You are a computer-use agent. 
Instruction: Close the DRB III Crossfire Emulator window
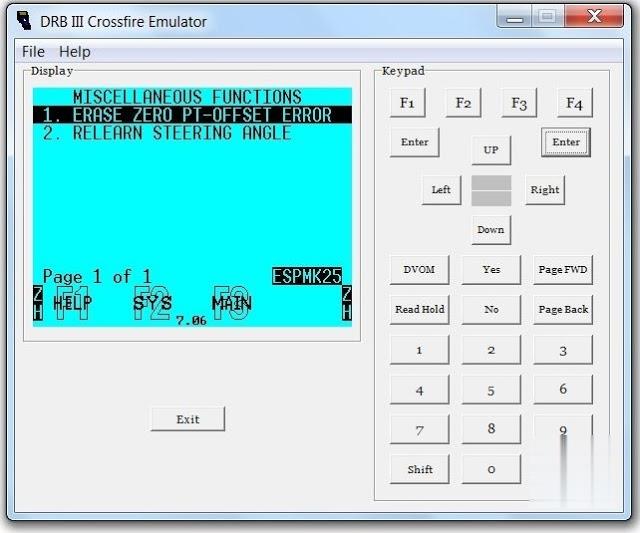point(594,17)
